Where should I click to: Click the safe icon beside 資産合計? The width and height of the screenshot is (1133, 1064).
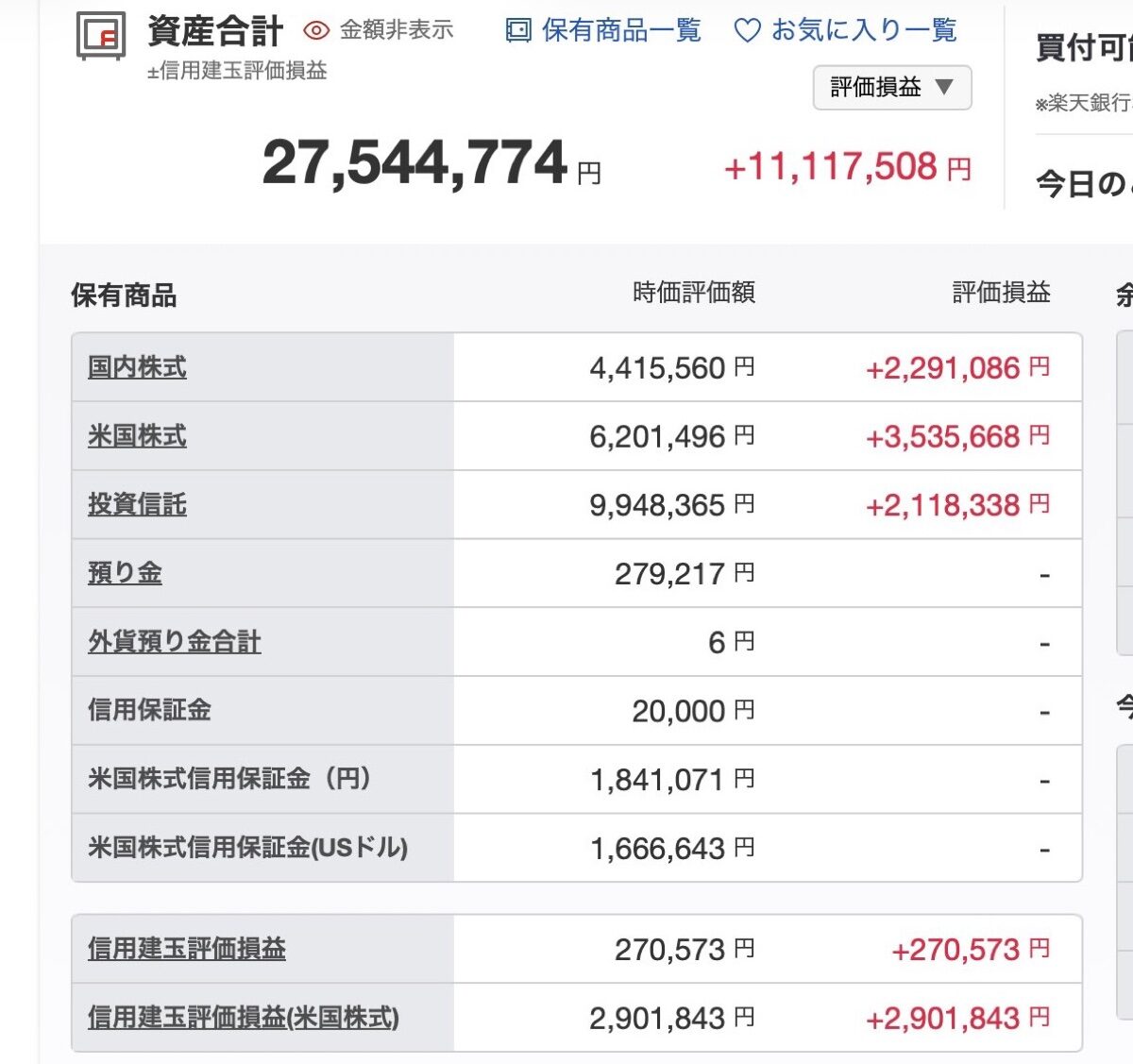click(x=101, y=36)
